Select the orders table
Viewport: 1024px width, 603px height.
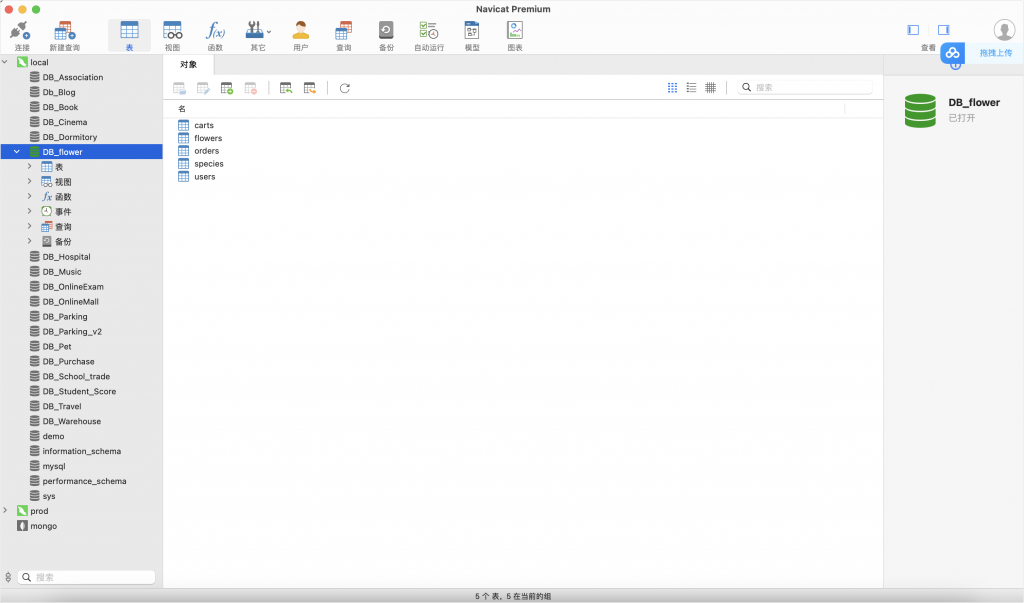[206, 151]
